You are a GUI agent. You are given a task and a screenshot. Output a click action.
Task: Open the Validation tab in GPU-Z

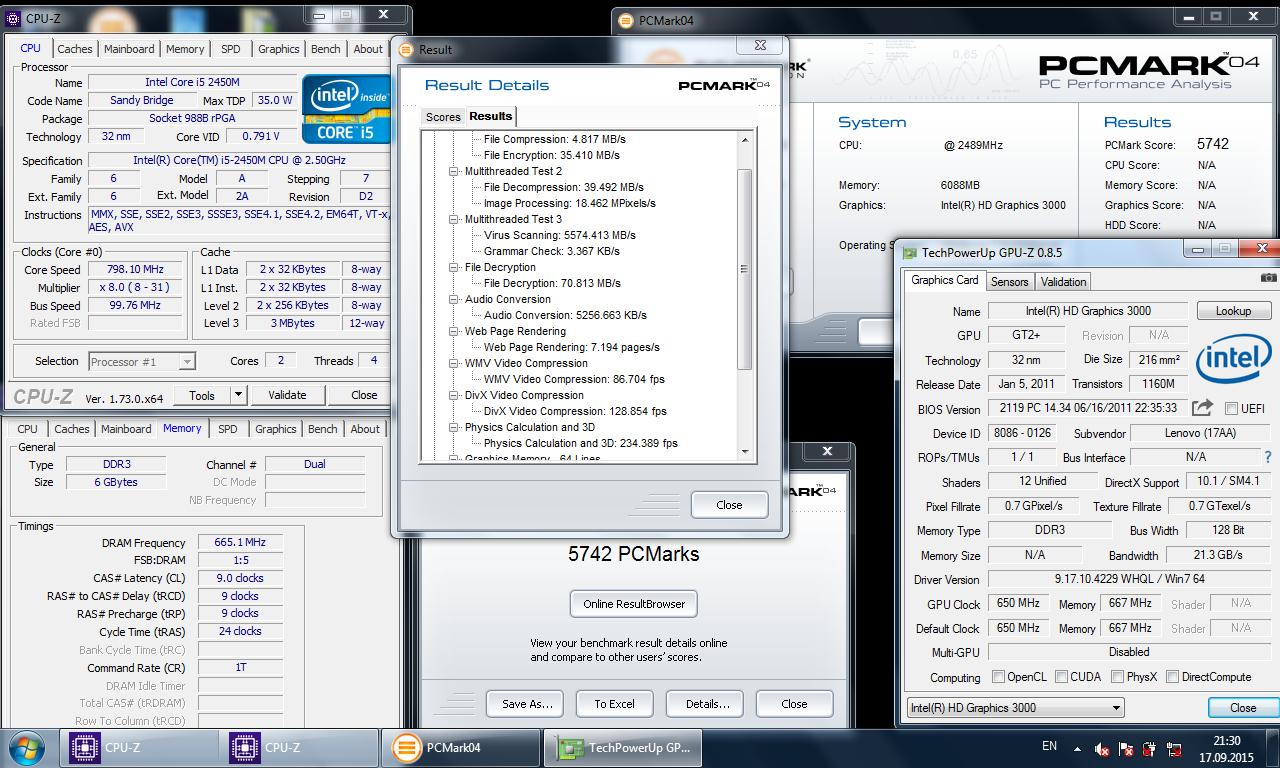pyautogui.click(x=1063, y=282)
